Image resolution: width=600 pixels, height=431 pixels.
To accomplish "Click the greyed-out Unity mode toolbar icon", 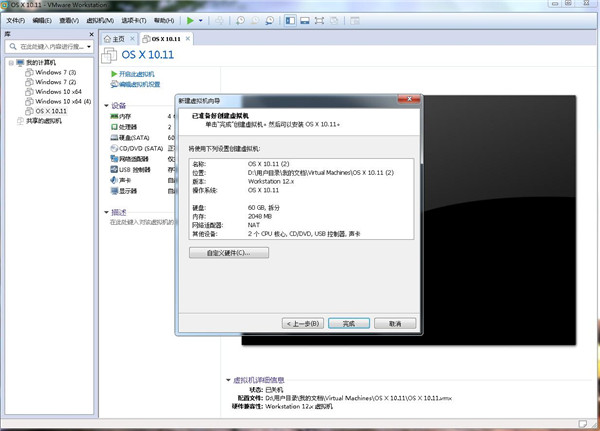I will [334, 21].
